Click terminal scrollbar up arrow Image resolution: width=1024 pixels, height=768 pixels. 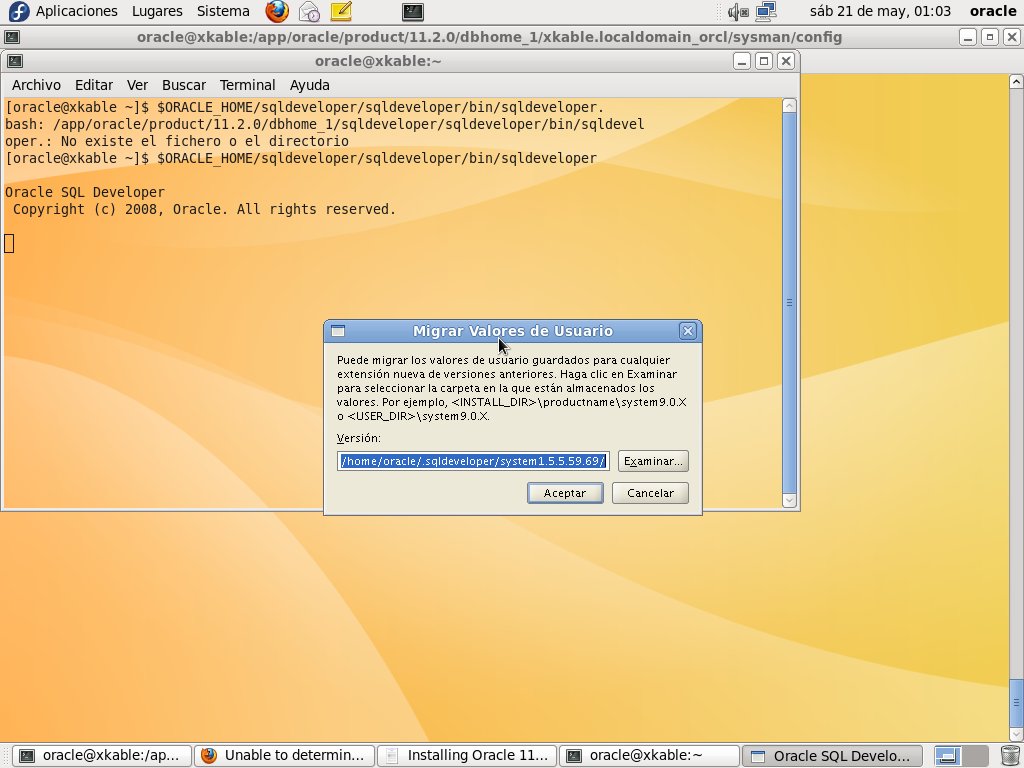(789, 106)
